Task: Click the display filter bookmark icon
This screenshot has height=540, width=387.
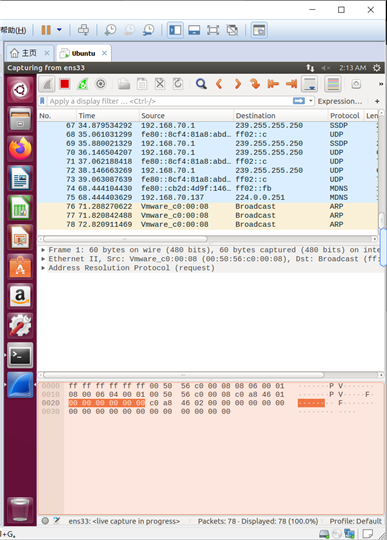Action: [x=42, y=101]
